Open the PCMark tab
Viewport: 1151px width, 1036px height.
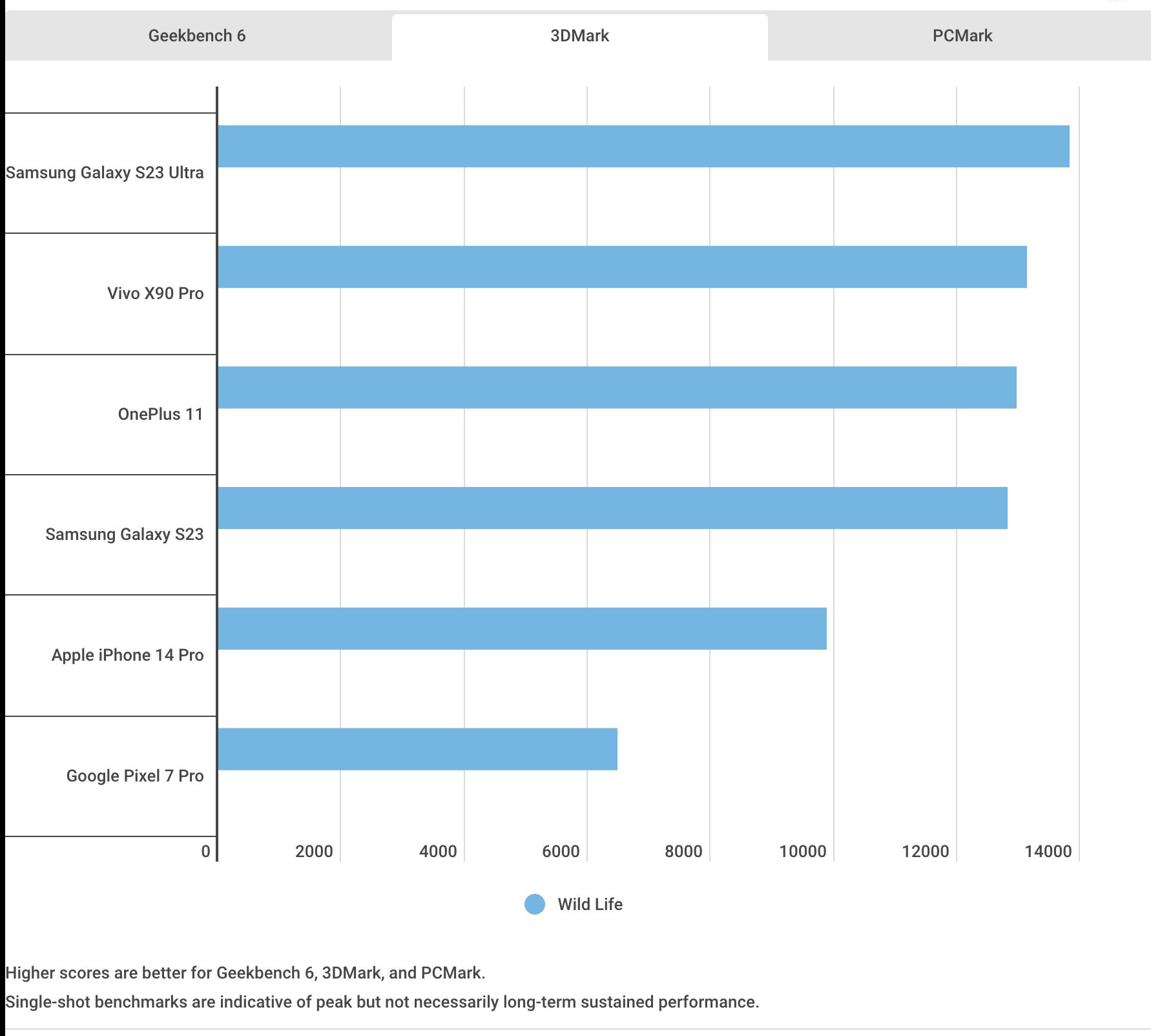pyautogui.click(x=962, y=36)
